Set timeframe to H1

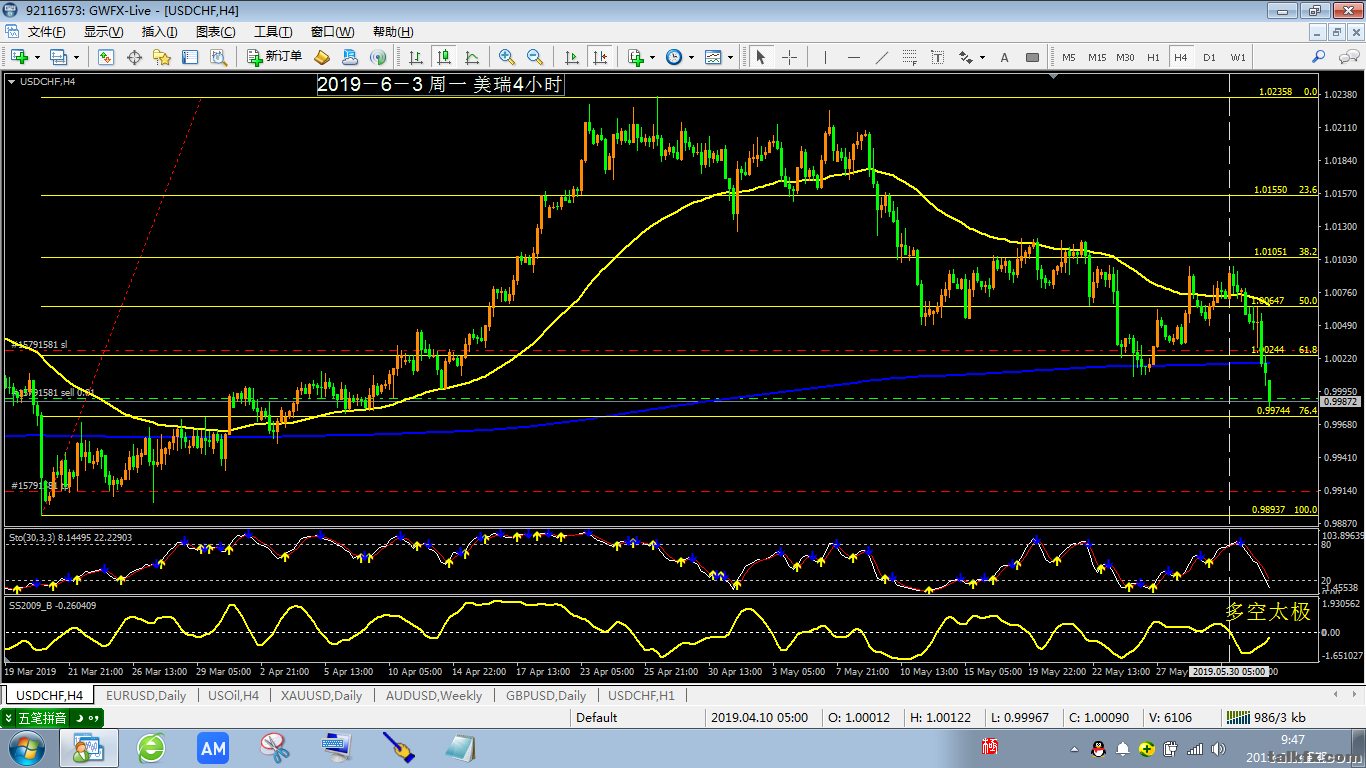tap(1153, 57)
